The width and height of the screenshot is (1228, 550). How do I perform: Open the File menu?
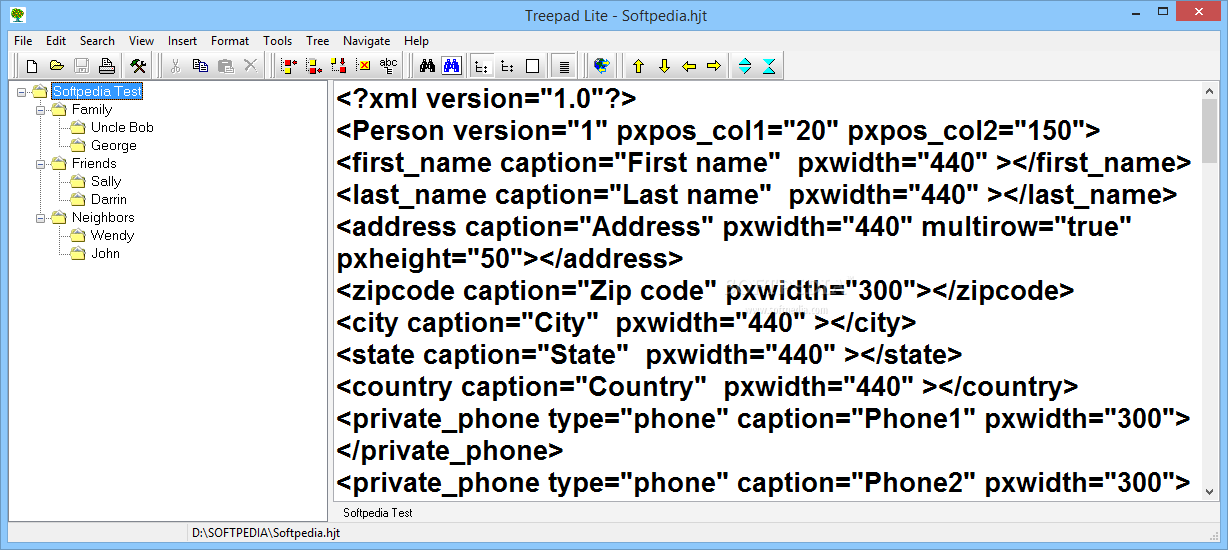[23, 41]
